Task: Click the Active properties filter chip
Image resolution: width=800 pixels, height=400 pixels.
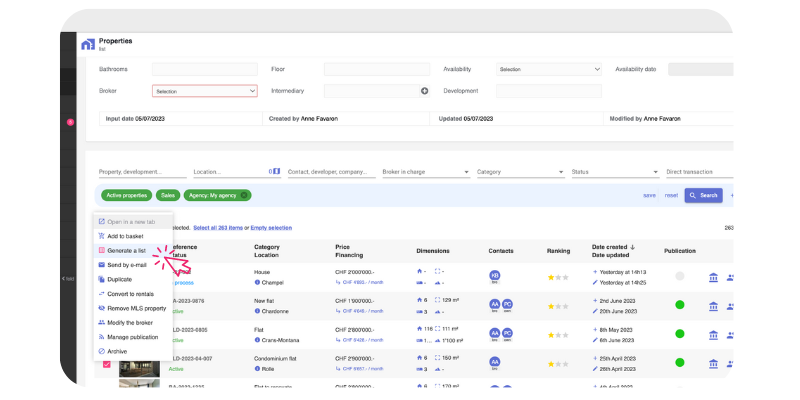Action: click(x=127, y=195)
